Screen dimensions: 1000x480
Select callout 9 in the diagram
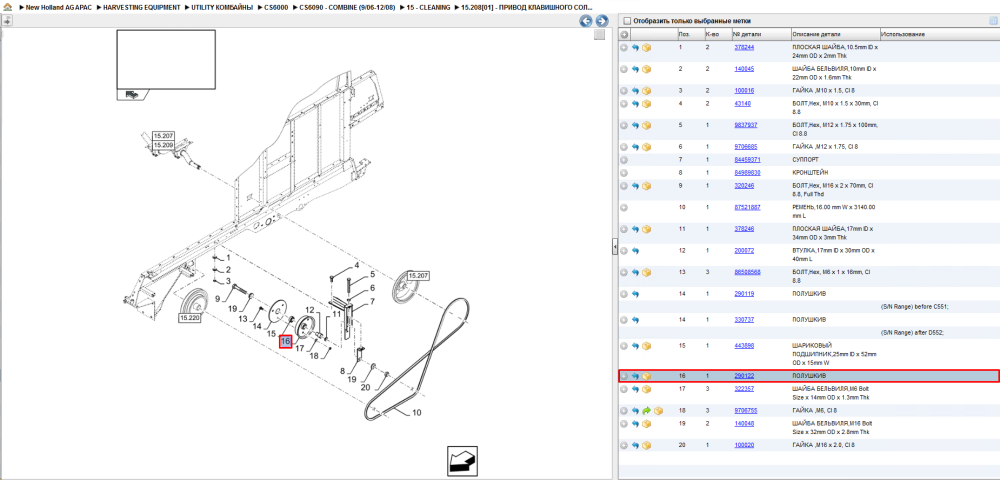pyautogui.click(x=217, y=298)
